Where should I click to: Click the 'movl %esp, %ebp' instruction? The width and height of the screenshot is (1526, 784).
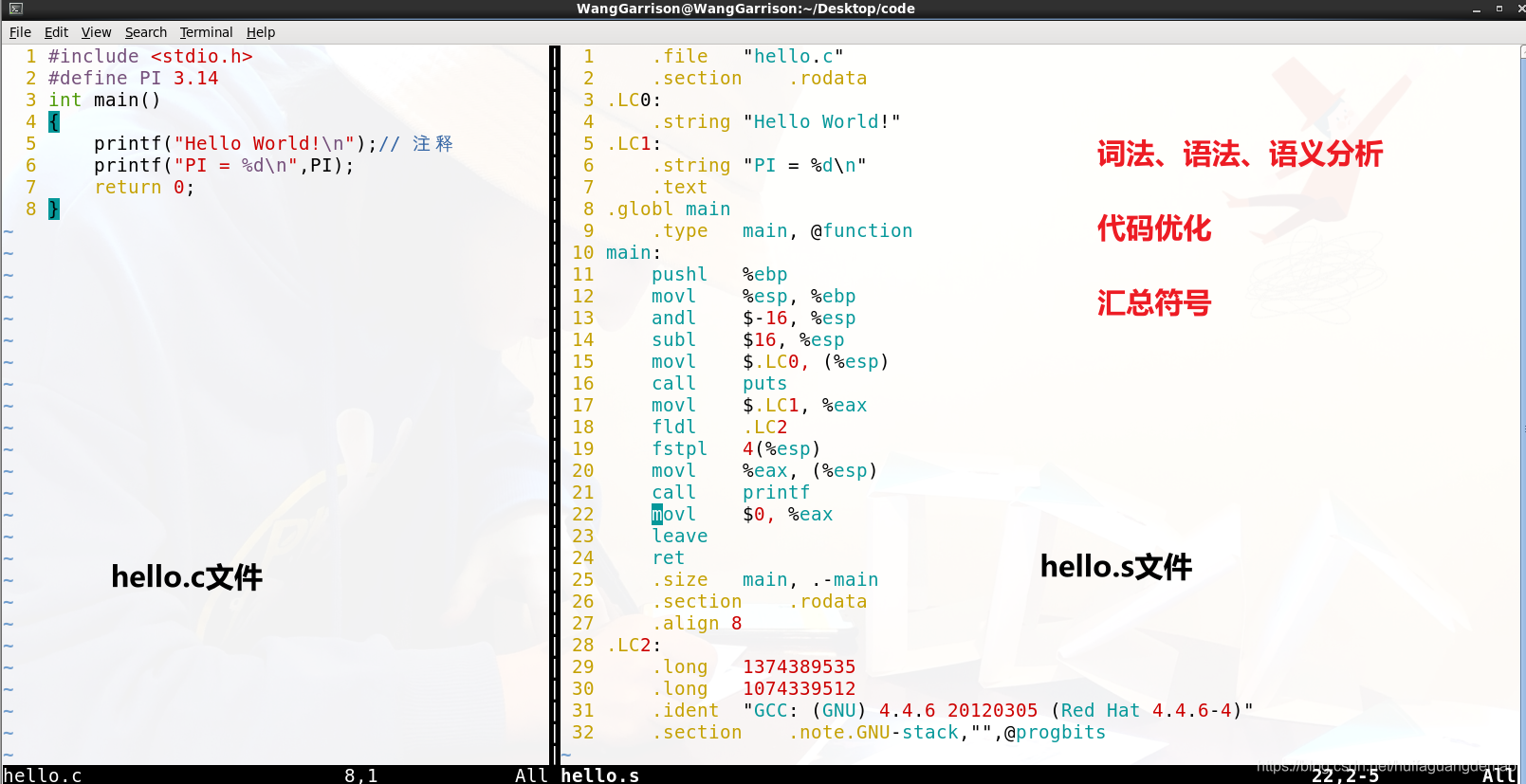753,296
